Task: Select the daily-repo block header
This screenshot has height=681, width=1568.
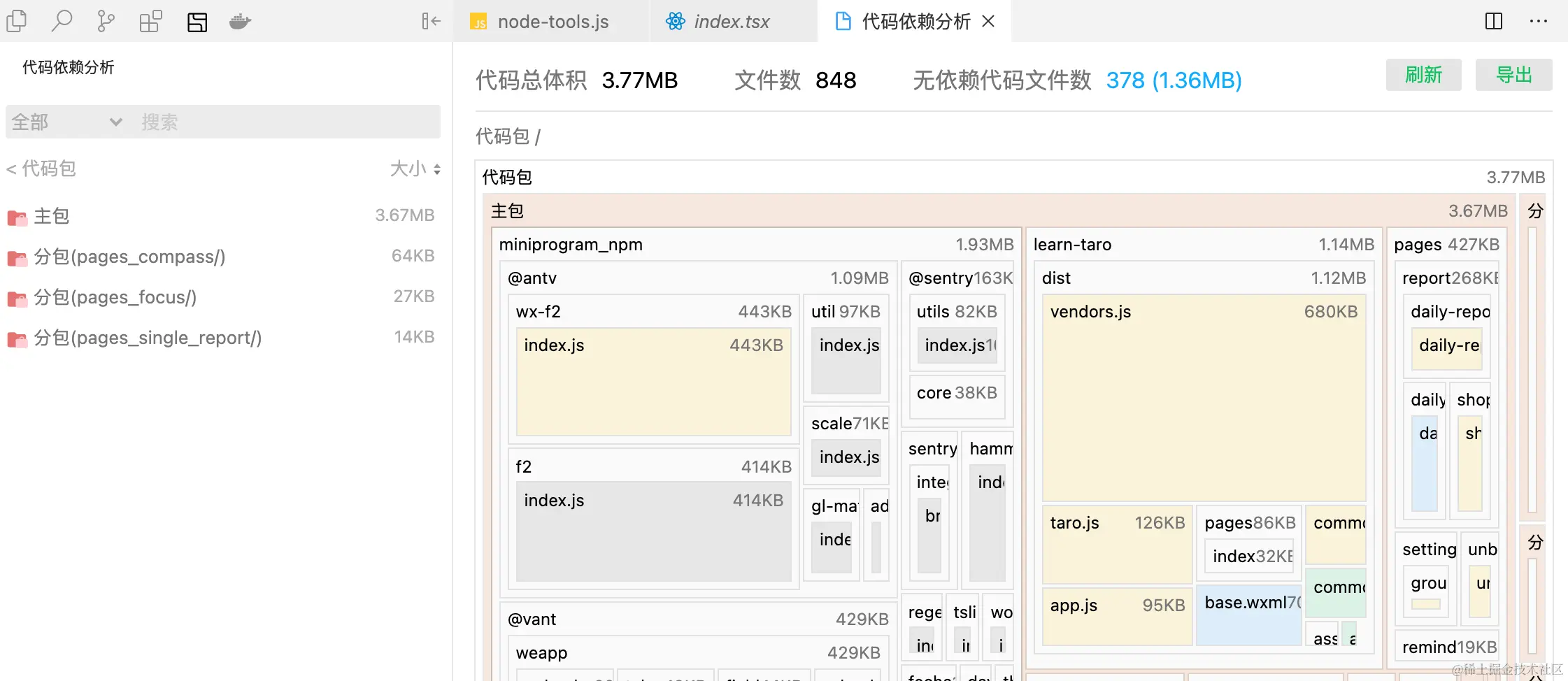Action: click(1446, 311)
